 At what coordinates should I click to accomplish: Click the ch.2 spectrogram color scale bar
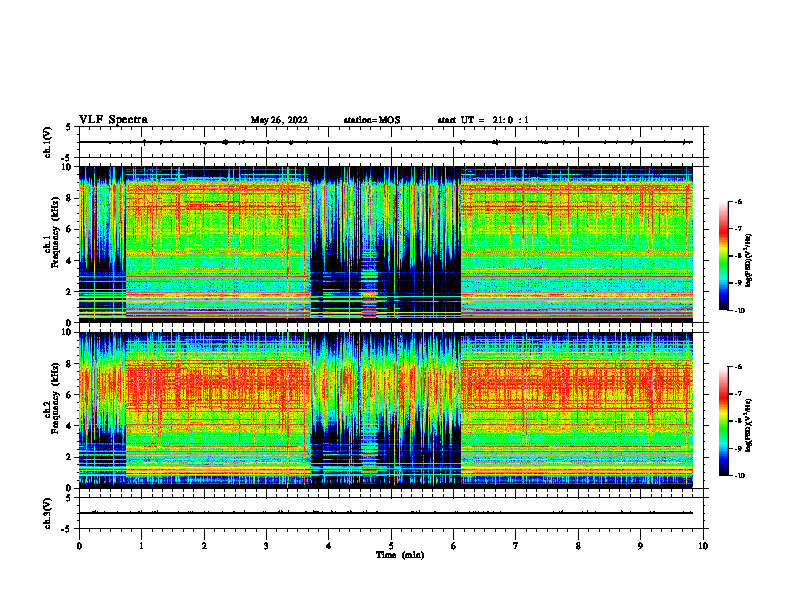pyautogui.click(x=724, y=421)
